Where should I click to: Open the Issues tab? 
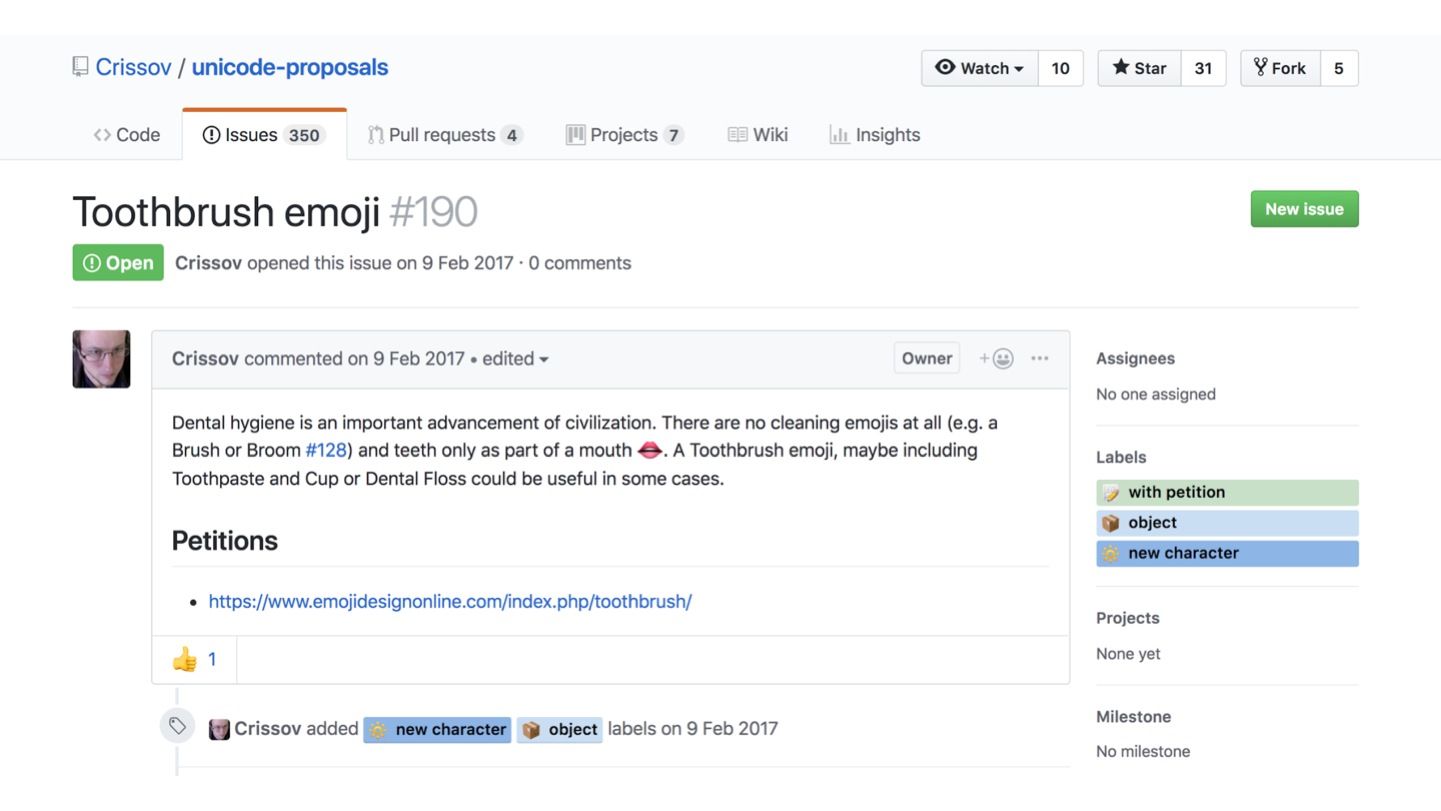point(264,135)
